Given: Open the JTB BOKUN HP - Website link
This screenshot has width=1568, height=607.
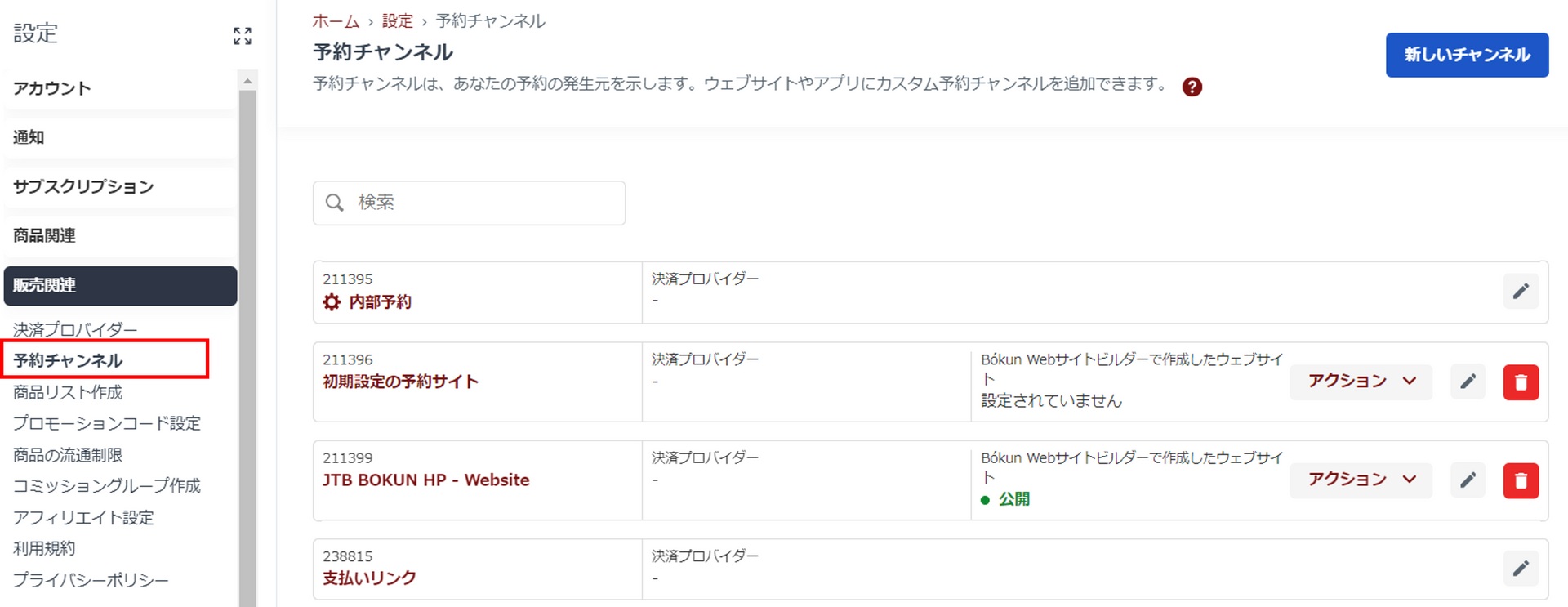Looking at the screenshot, I should (425, 480).
